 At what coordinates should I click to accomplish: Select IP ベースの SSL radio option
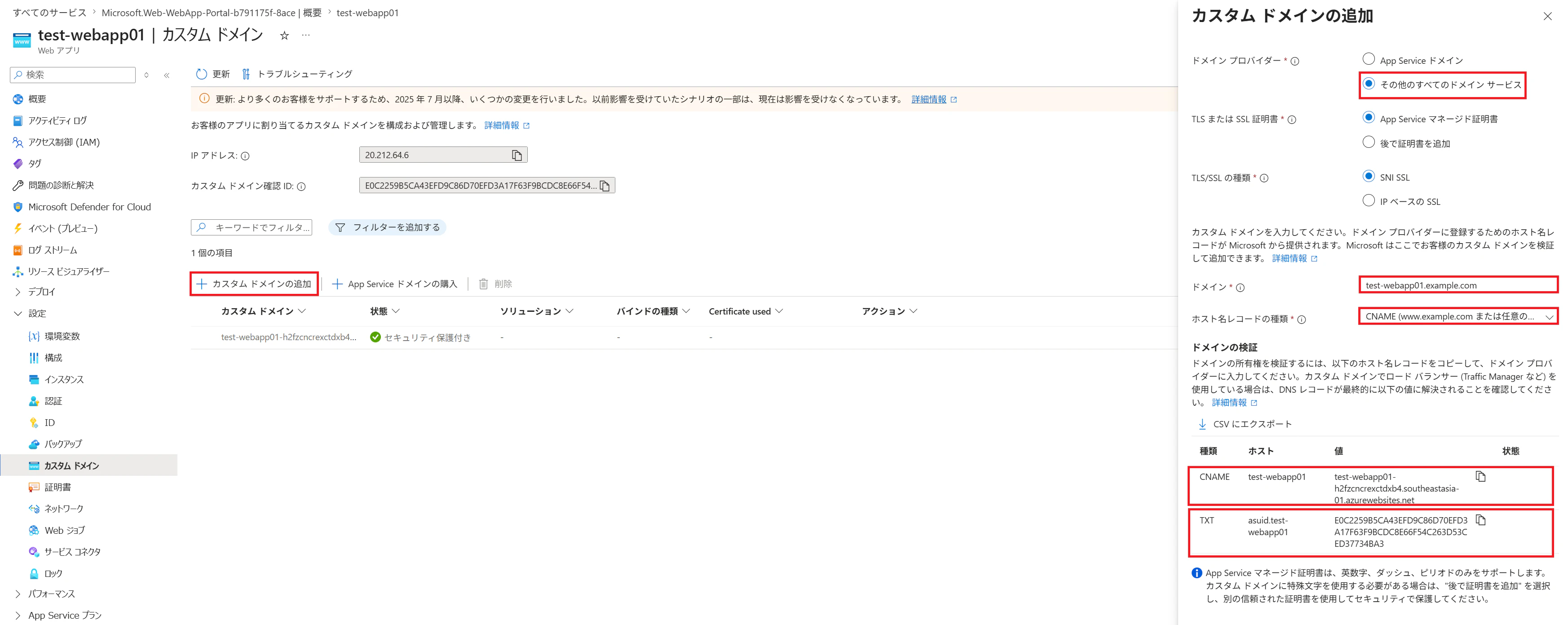1368,200
